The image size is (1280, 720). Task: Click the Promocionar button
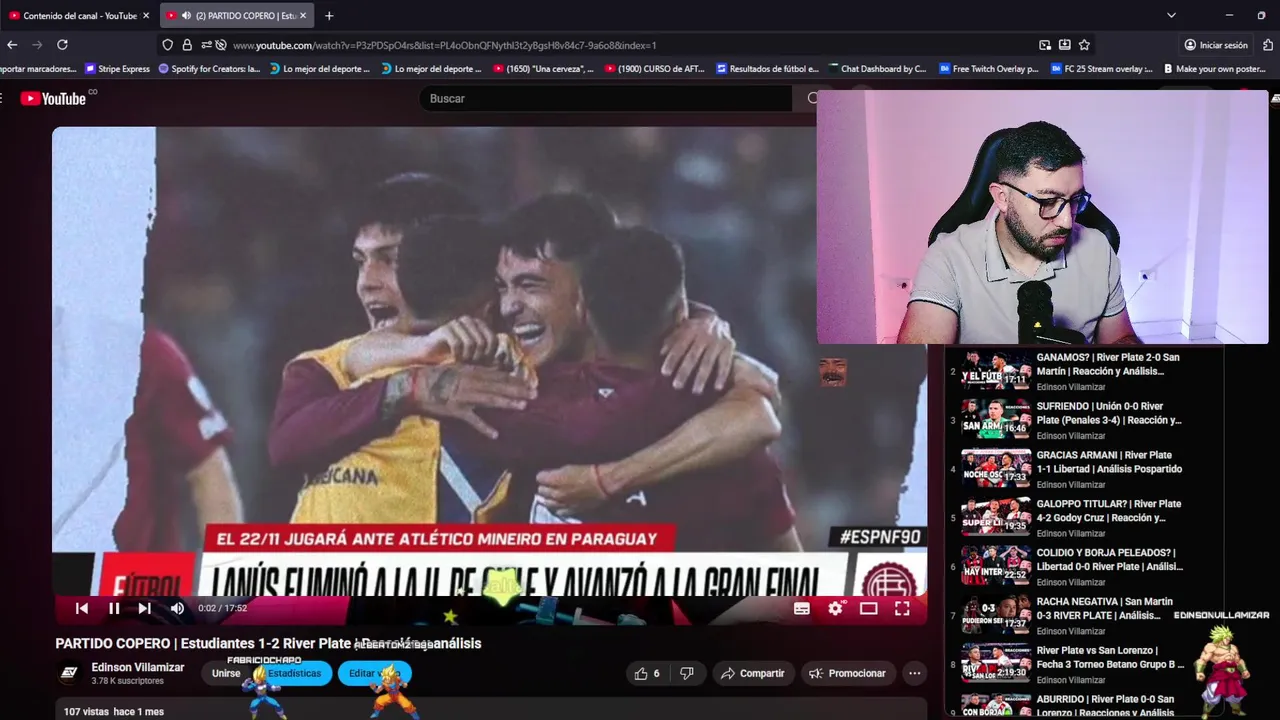point(846,673)
